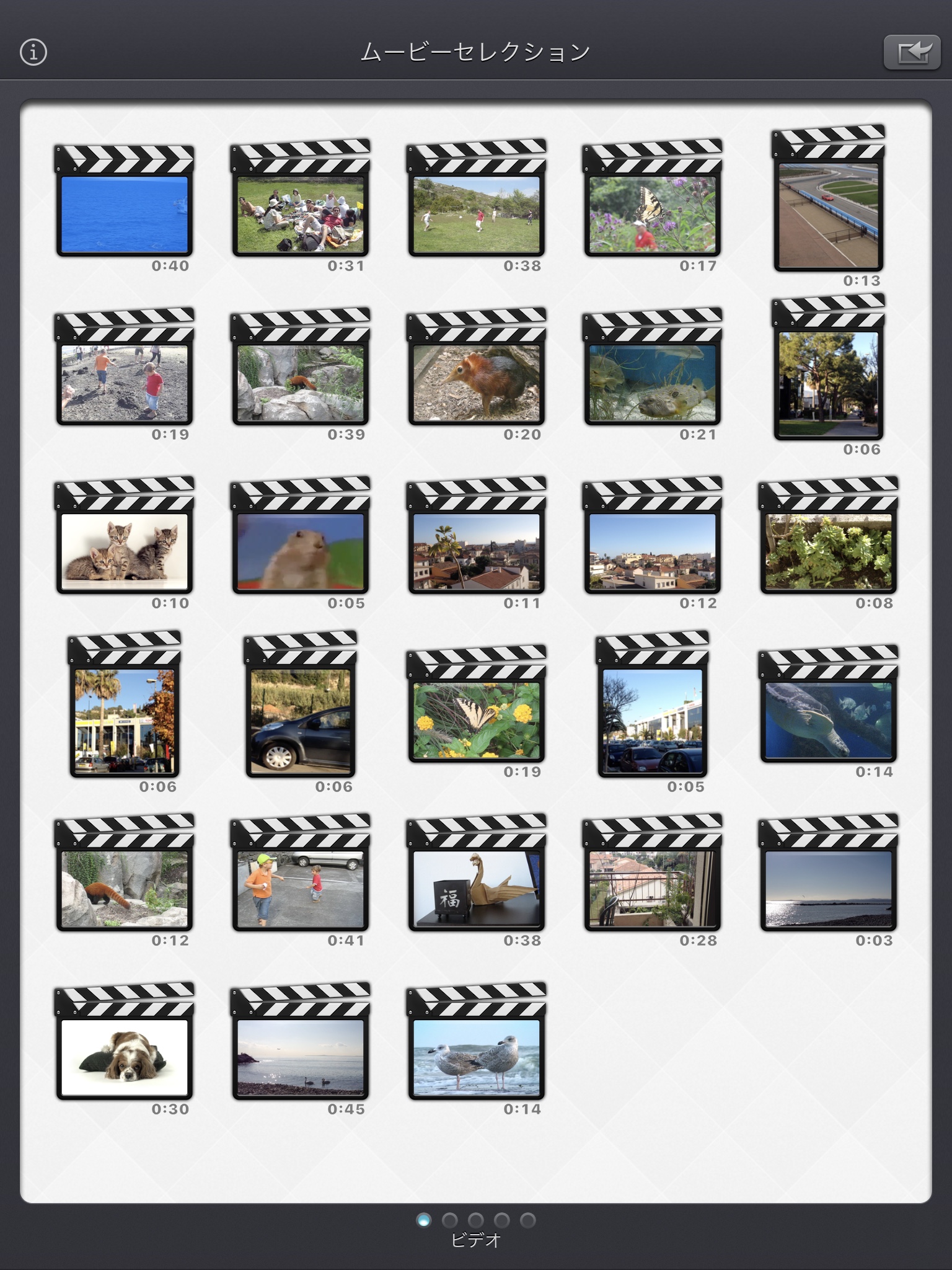Choose the origami crane clip 0:38
Image resolution: width=952 pixels, height=1270 pixels.
click(477, 873)
